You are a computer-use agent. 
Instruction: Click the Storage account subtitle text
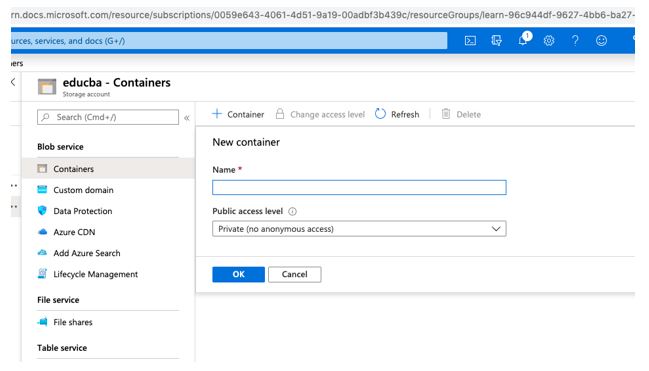click(x=86, y=94)
